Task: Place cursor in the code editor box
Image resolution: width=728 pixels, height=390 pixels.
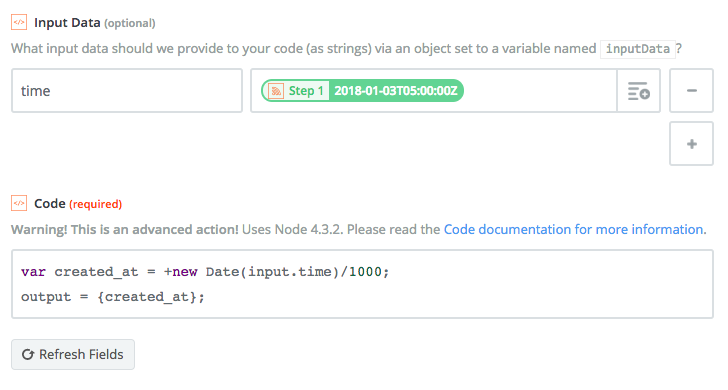Action: pos(362,284)
